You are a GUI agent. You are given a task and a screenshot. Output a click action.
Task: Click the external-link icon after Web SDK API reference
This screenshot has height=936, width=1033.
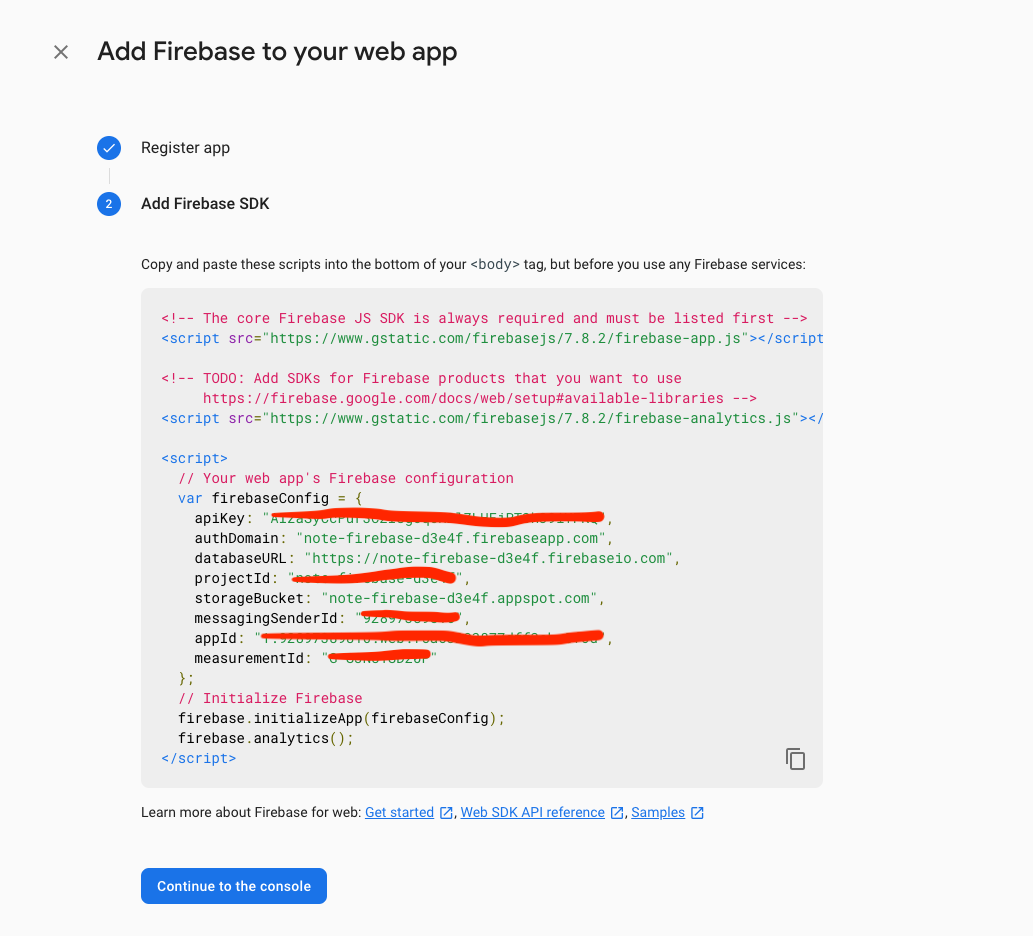[x=617, y=813]
